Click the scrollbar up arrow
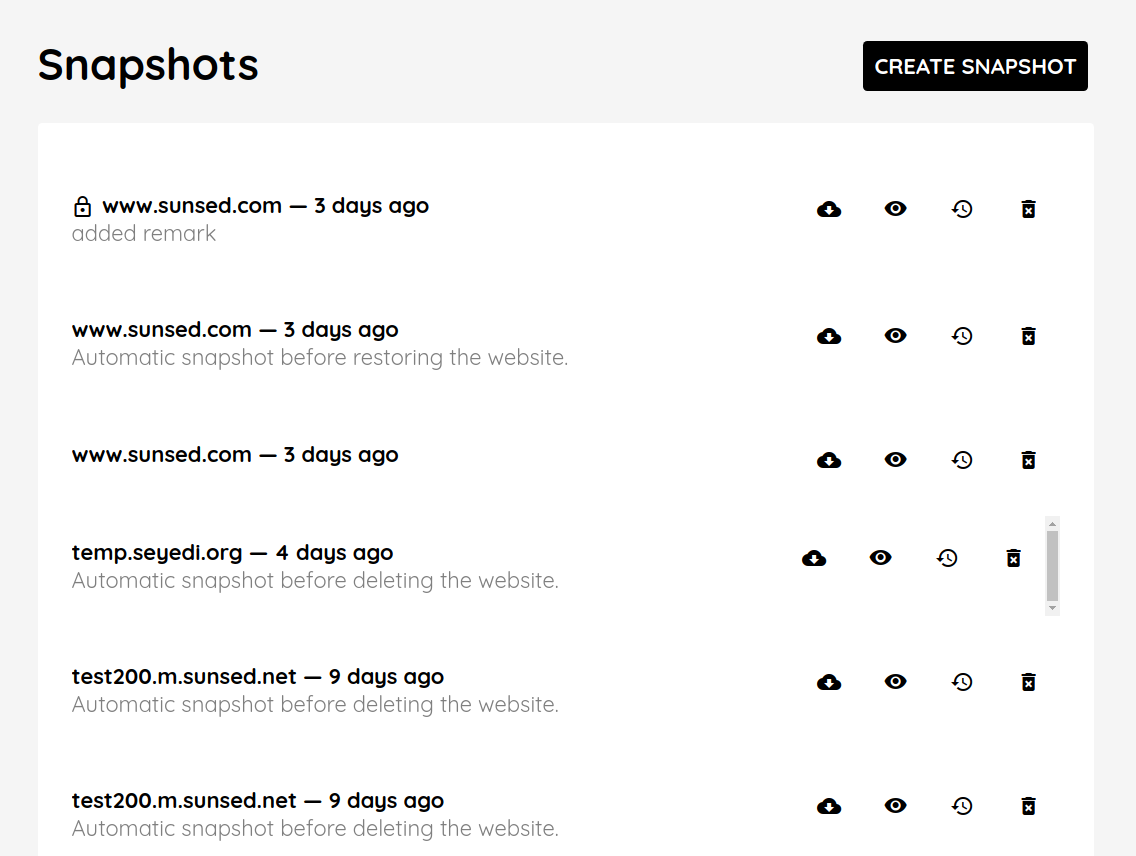 pos(1052,523)
